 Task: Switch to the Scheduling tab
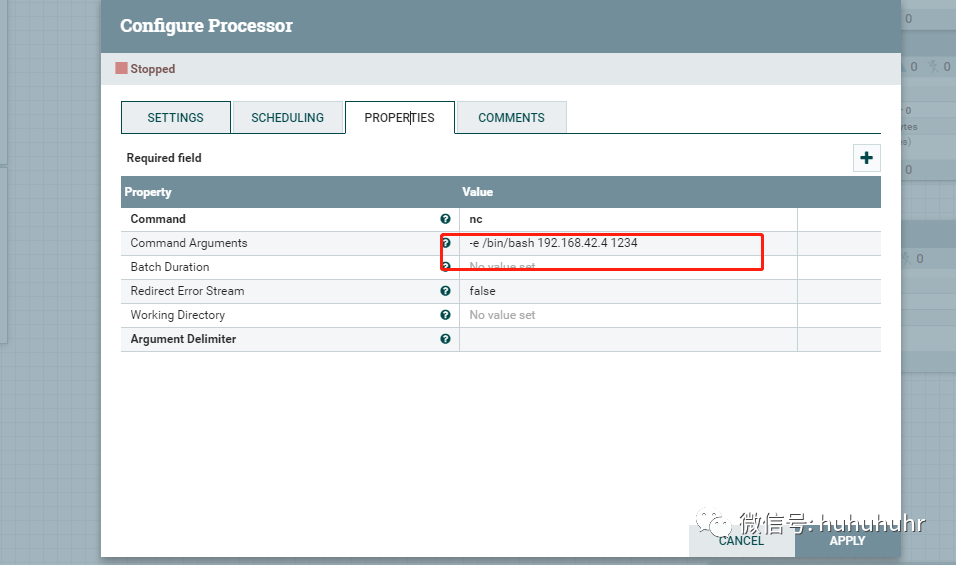click(288, 118)
